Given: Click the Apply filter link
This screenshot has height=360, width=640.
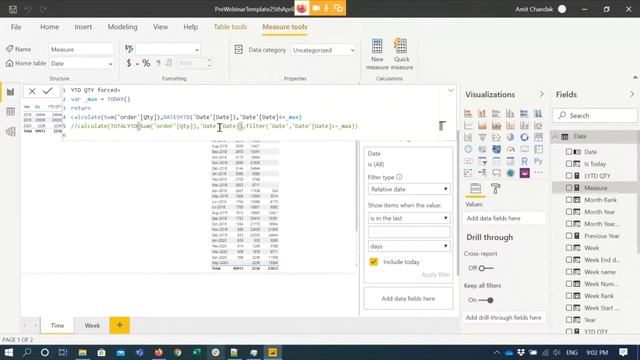Looking at the screenshot, I should click(436, 275).
